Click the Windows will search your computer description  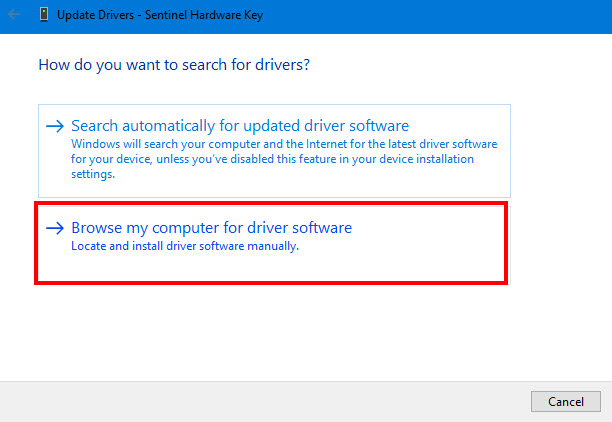284,159
